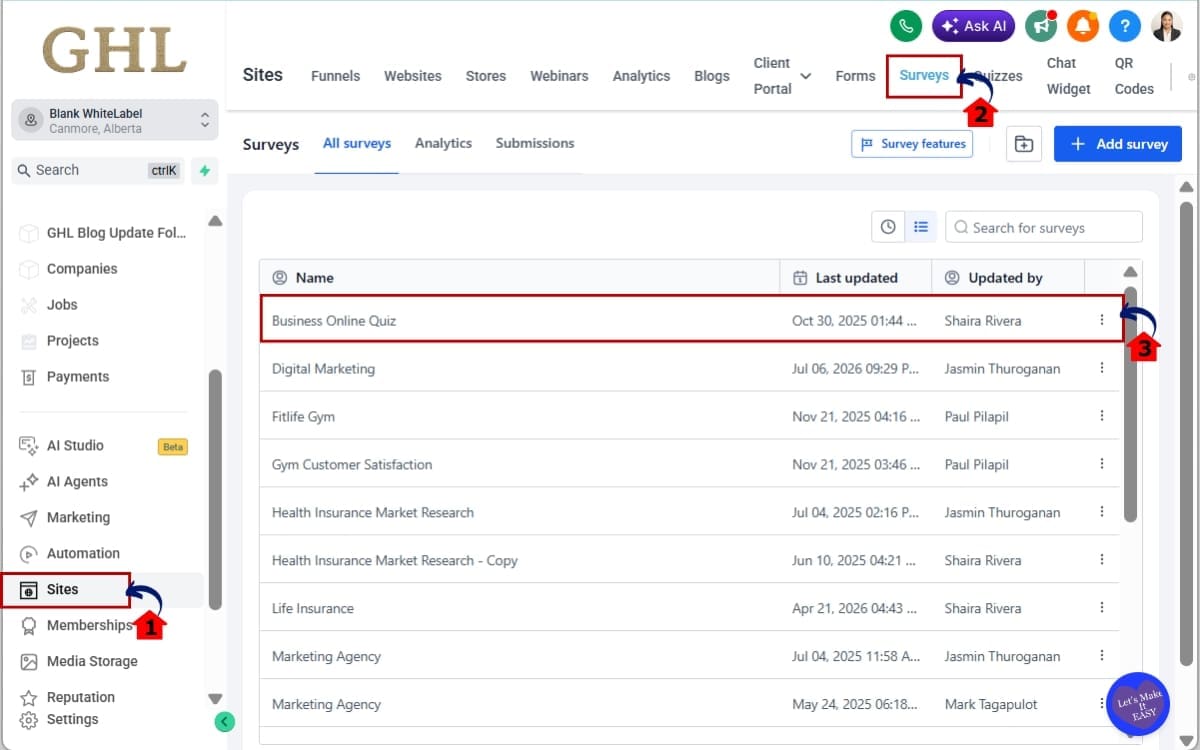Open AI Studio in the sidebar
This screenshot has height=750, width=1200.
(x=75, y=445)
